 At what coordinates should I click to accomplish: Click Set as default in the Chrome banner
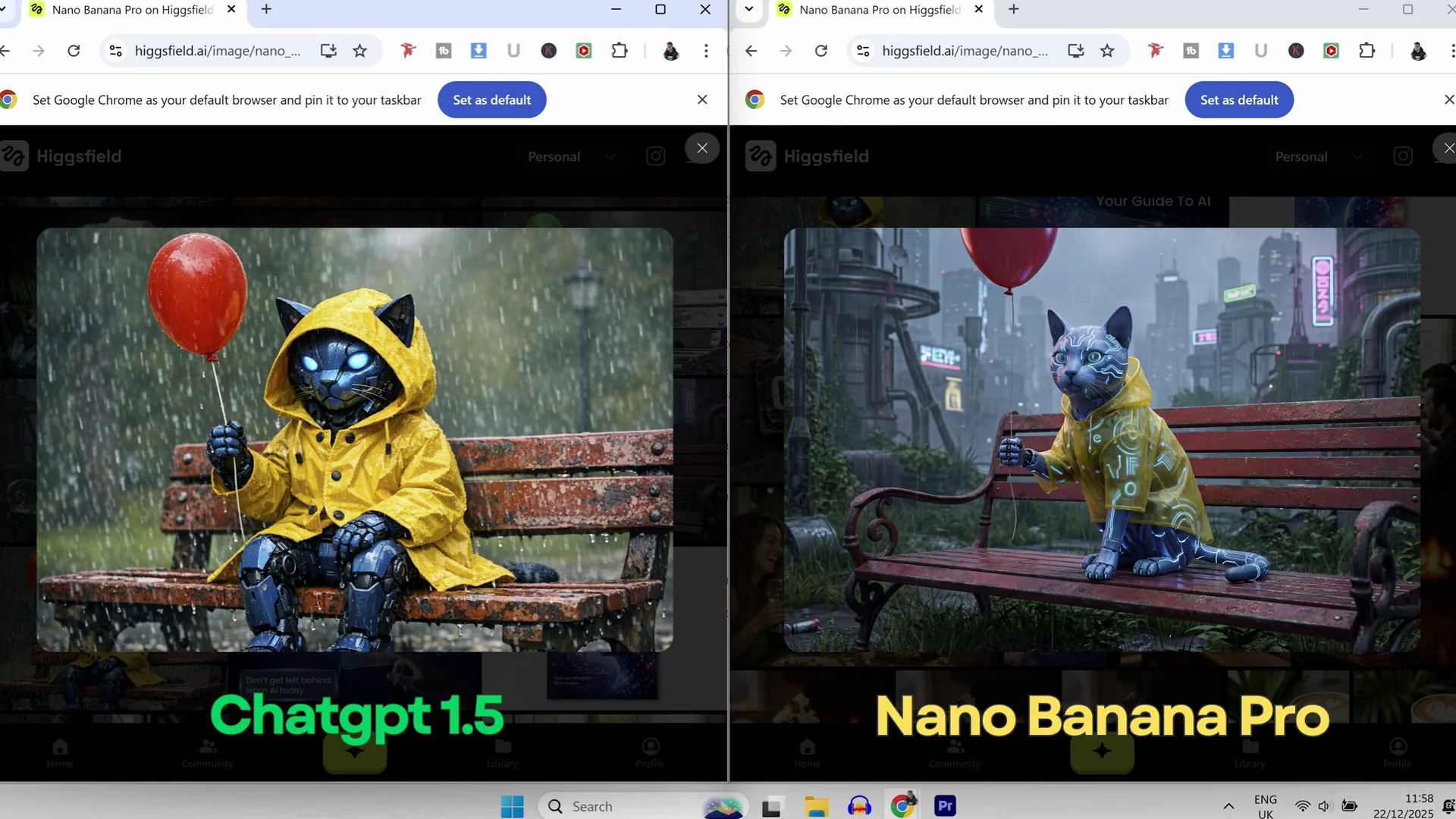pyautogui.click(x=491, y=99)
